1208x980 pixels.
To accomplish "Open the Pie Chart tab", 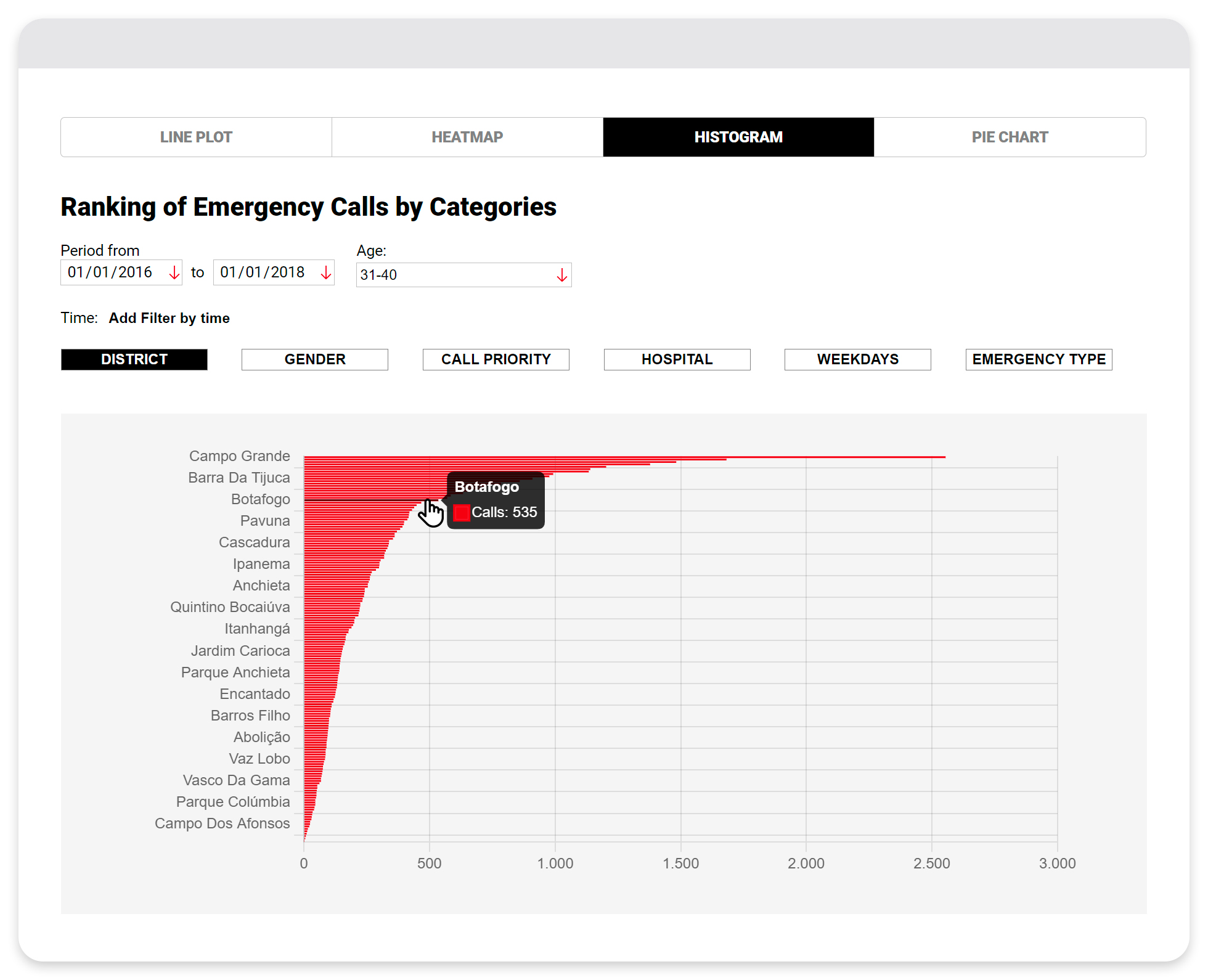I will coord(1010,137).
